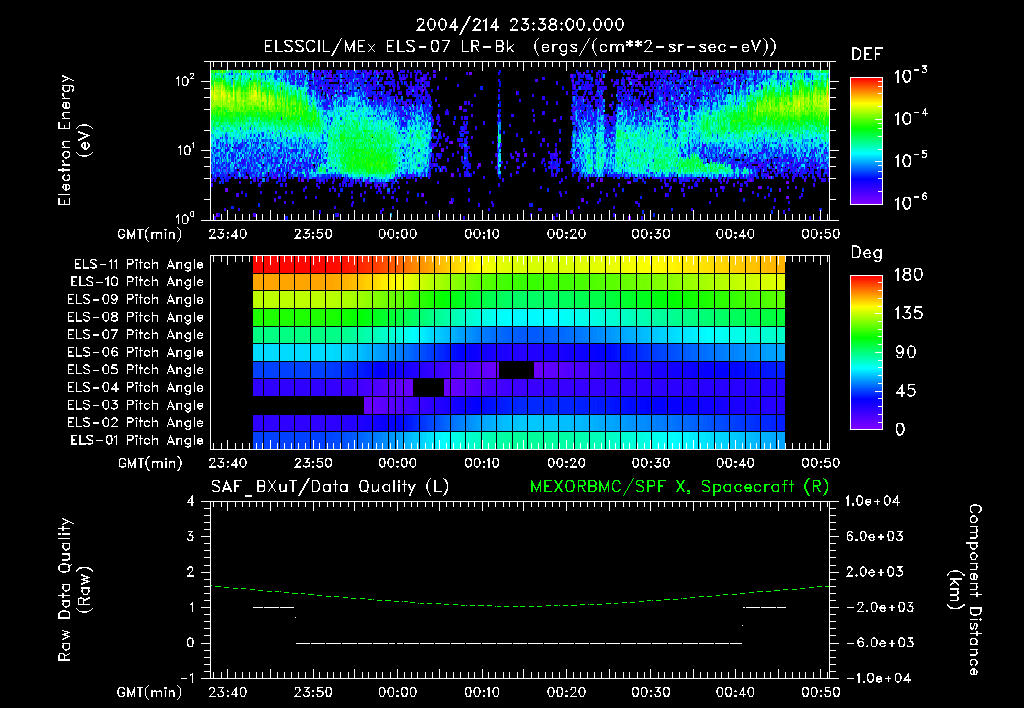Image resolution: width=1024 pixels, height=708 pixels.
Task: Select the ELS-10 Pitch Angle row label
Action: point(137,282)
